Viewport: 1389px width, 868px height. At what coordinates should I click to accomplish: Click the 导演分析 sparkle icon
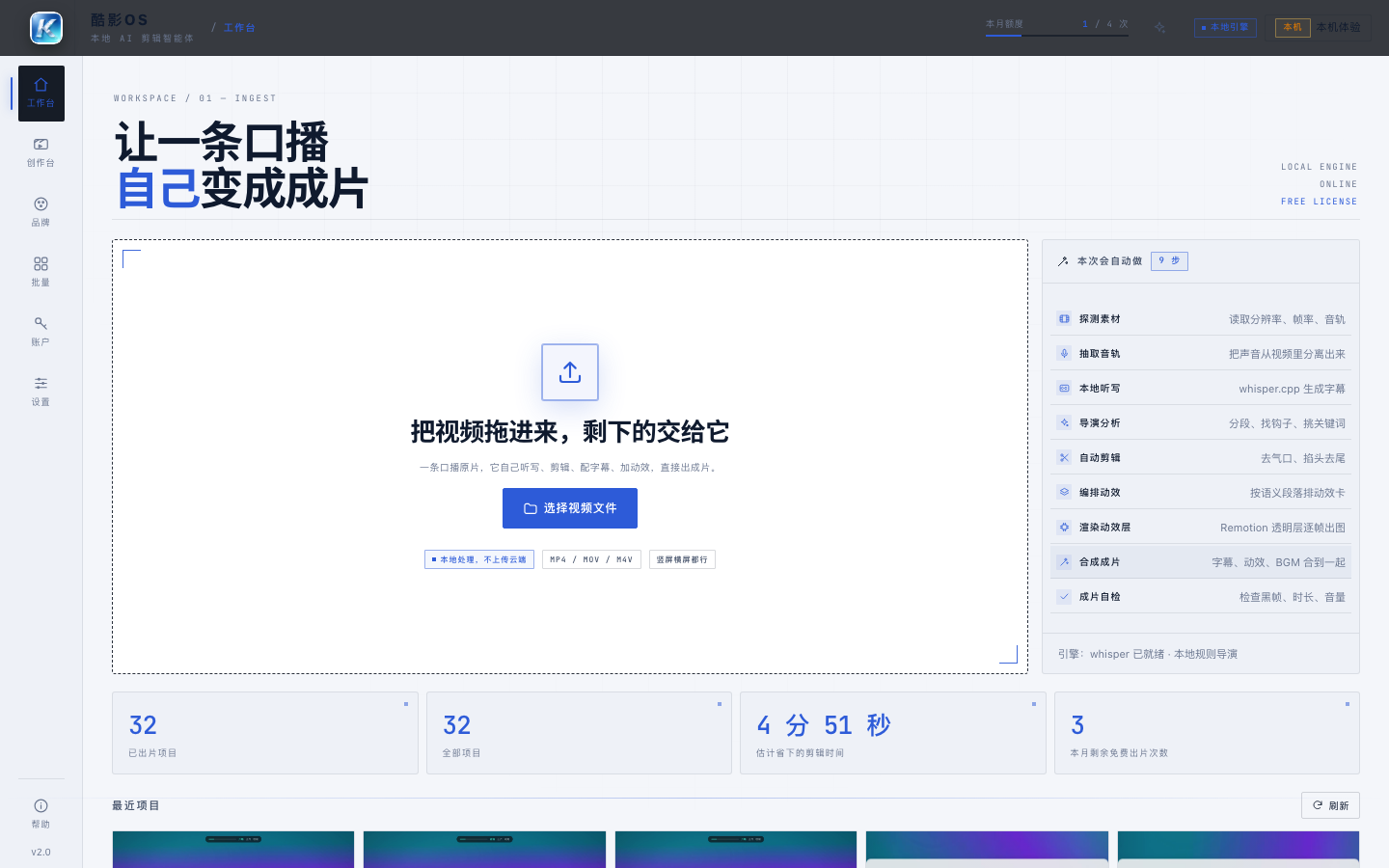[1064, 422]
